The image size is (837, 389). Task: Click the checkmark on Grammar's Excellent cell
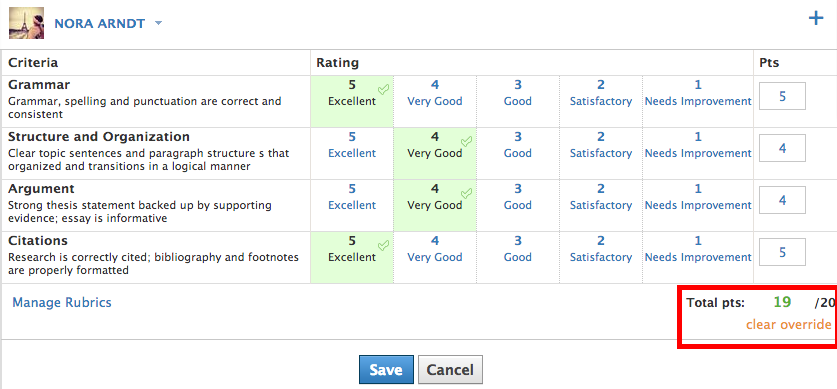[x=383, y=90]
